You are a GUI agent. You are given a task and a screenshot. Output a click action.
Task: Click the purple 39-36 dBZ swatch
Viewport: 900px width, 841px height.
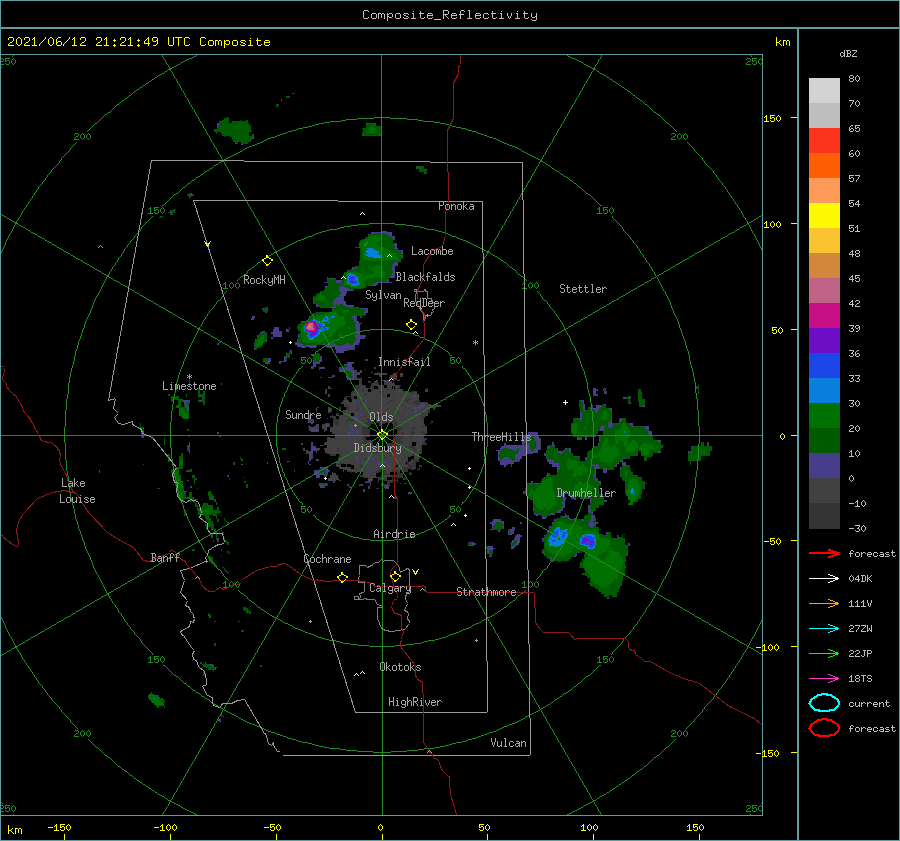point(824,340)
